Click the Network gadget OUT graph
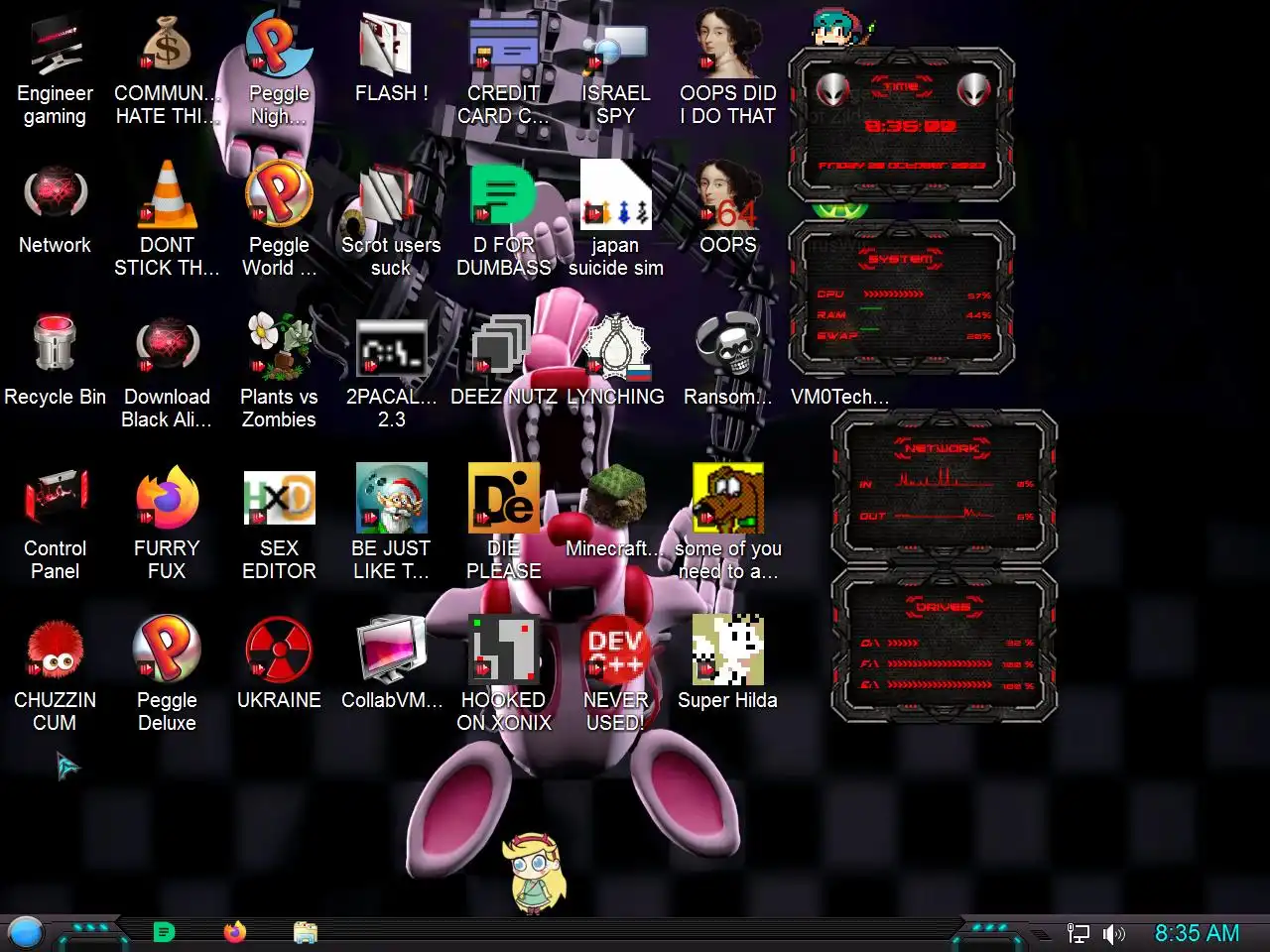This screenshot has width=1270, height=952. (946, 515)
